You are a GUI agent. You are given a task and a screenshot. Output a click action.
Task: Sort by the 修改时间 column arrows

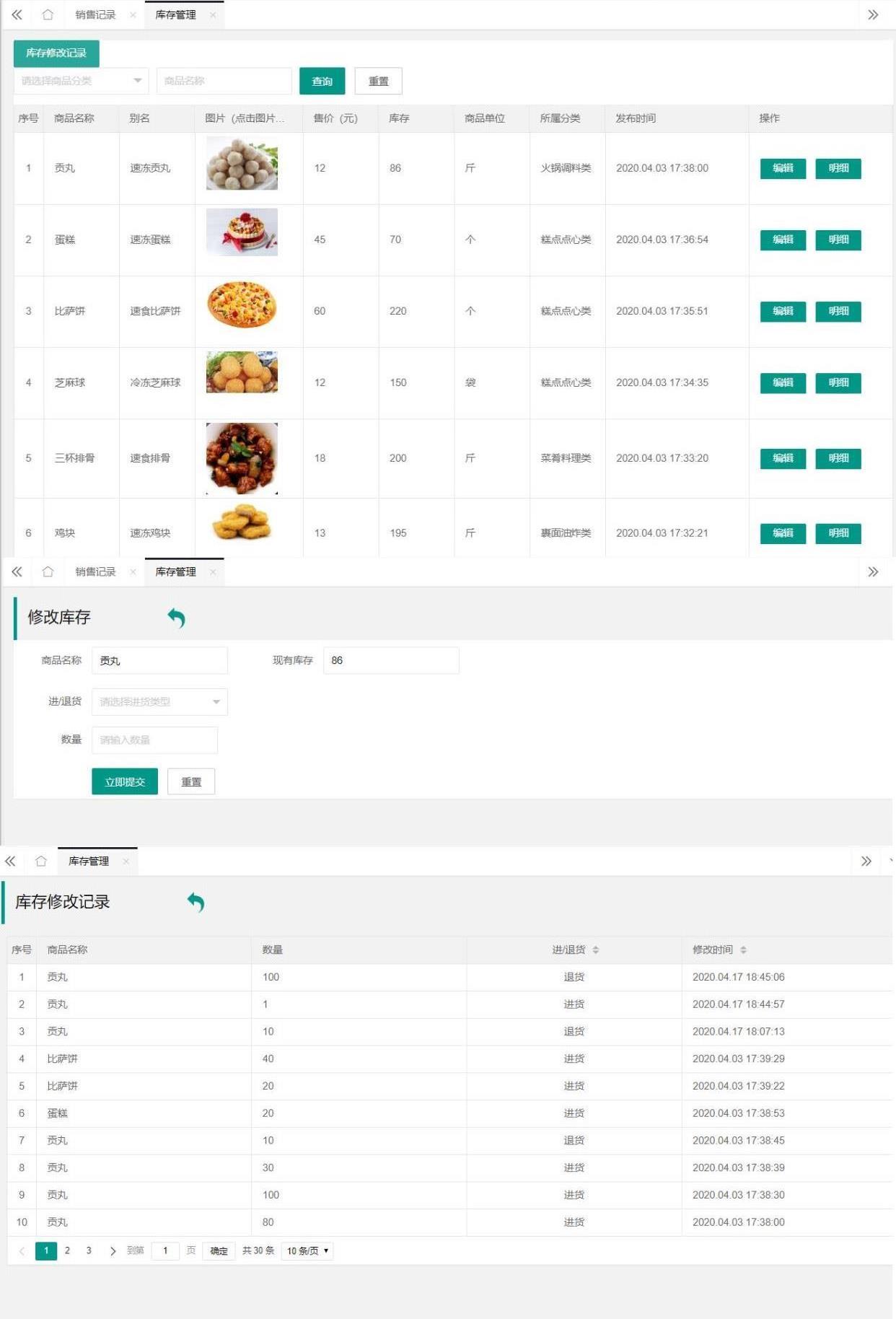click(743, 950)
